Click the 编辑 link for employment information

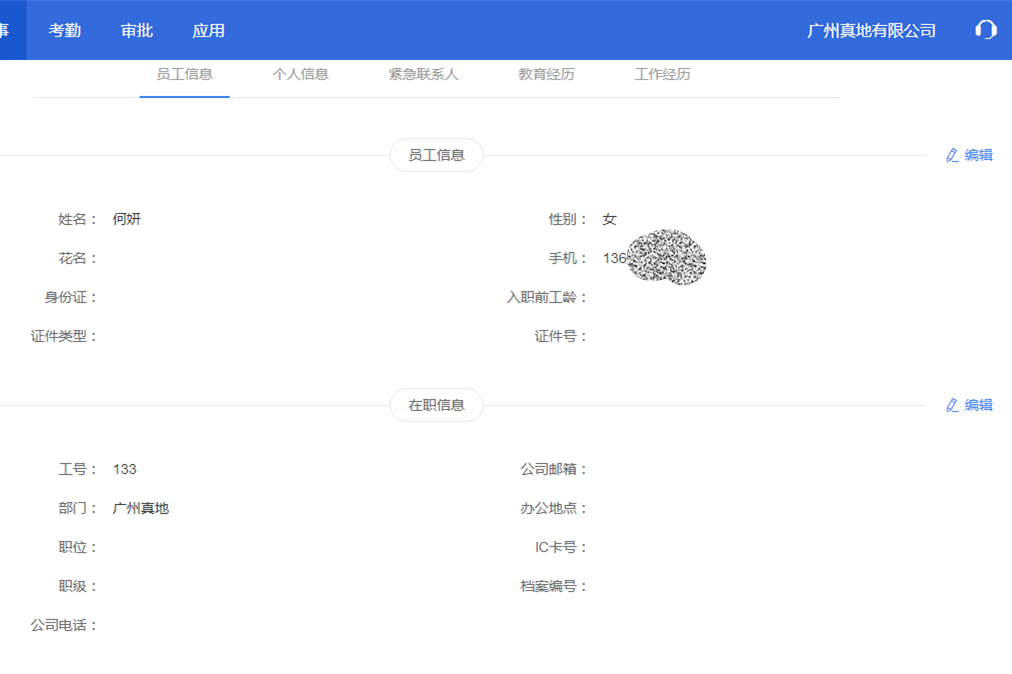pos(977,405)
